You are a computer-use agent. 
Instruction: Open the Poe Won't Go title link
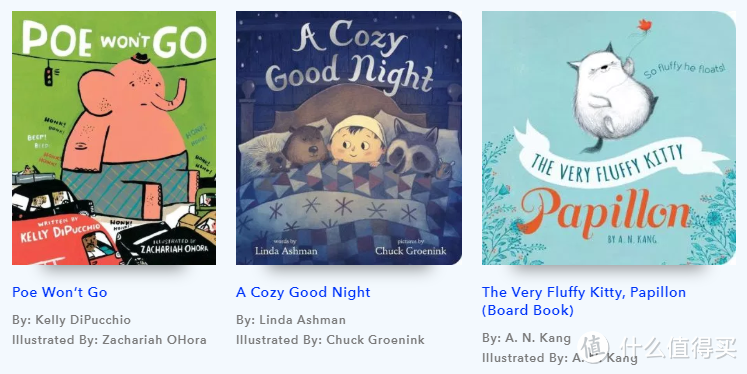(60, 292)
